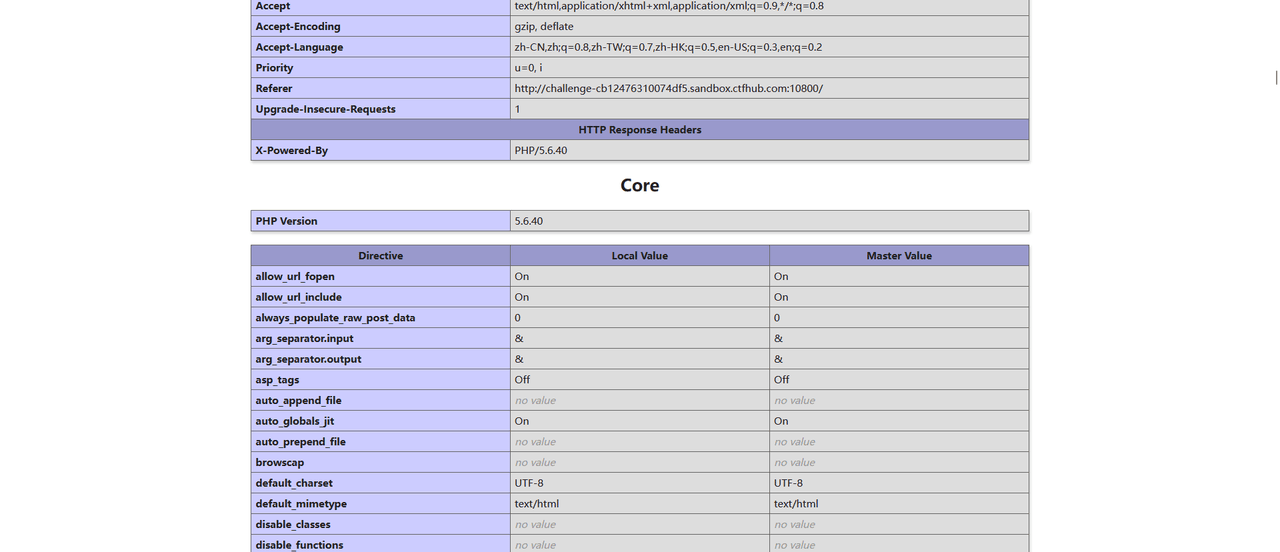The image size is (1280, 552).
Task: Click default_mimetype master value text/html
Action: [796, 504]
